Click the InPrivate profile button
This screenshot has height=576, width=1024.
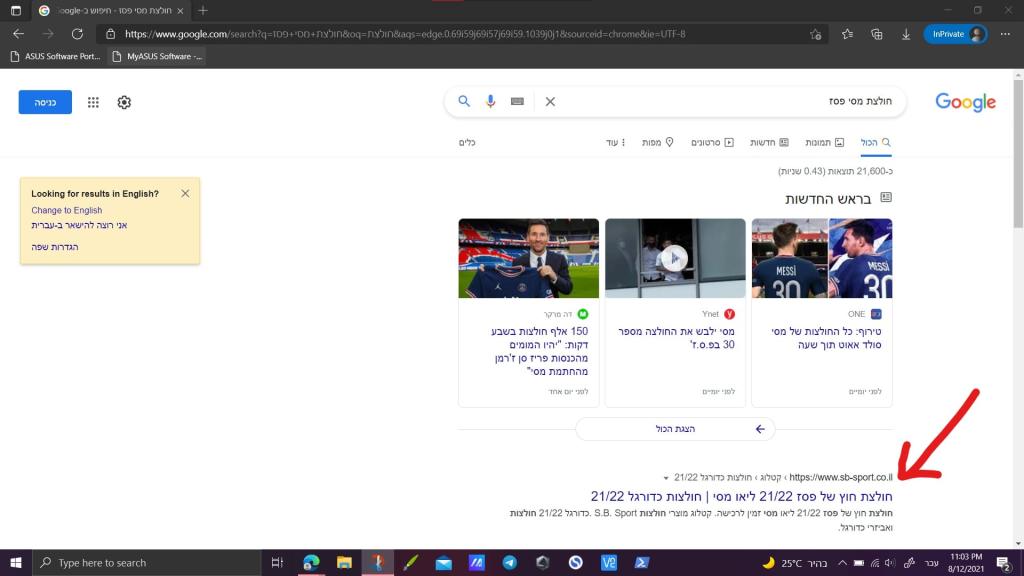pos(955,34)
